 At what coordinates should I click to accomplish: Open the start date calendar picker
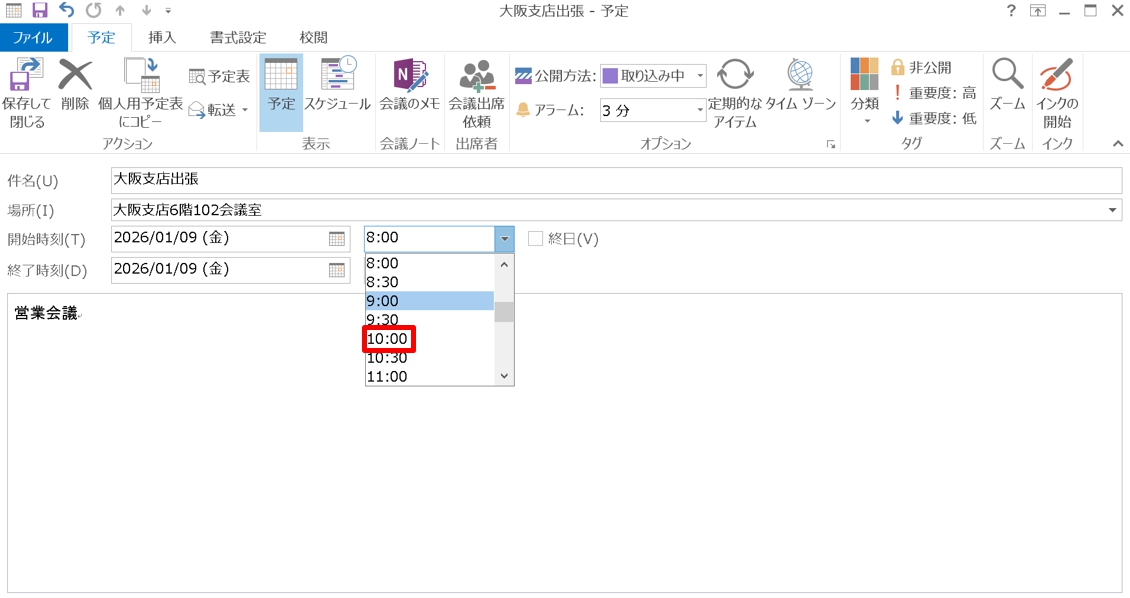click(337, 239)
